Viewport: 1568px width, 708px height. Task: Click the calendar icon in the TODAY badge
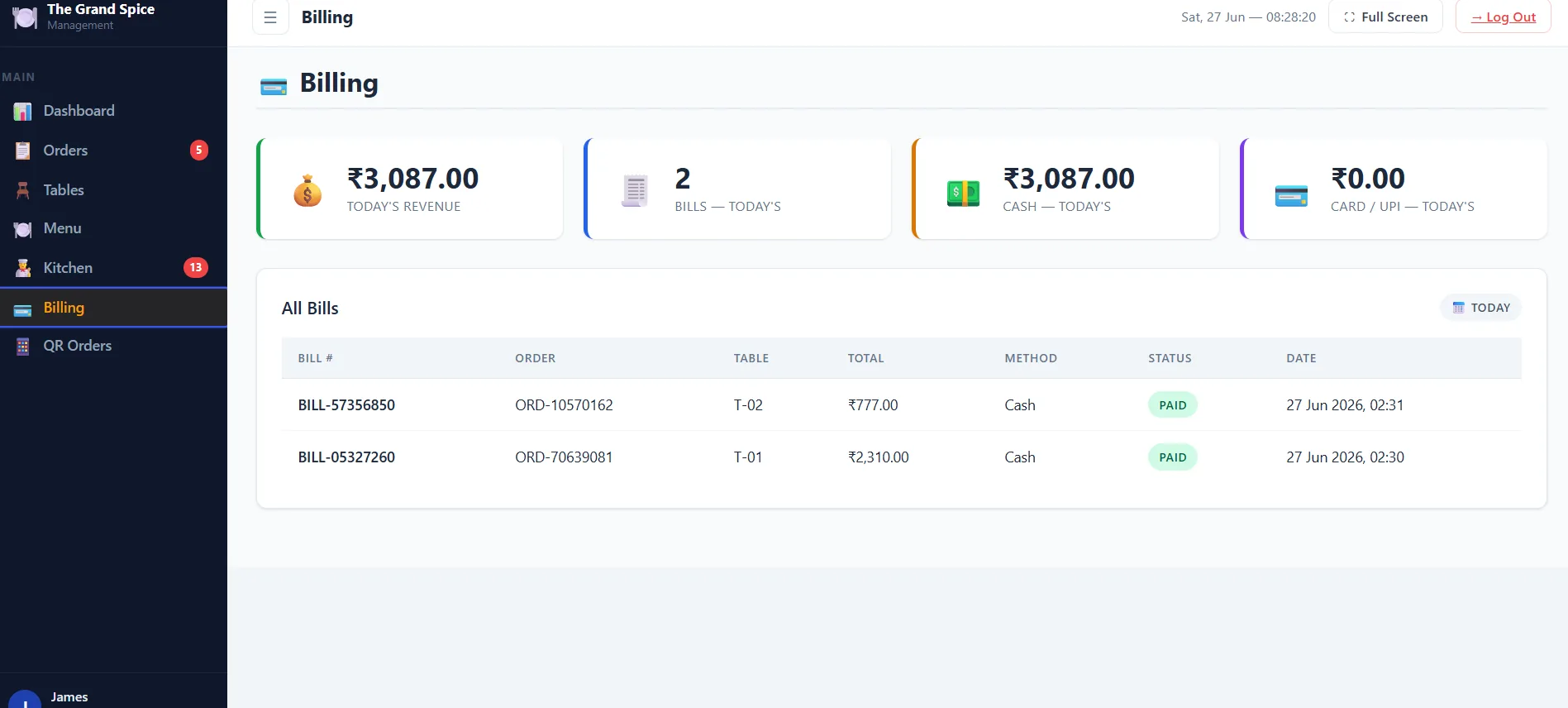(x=1458, y=308)
